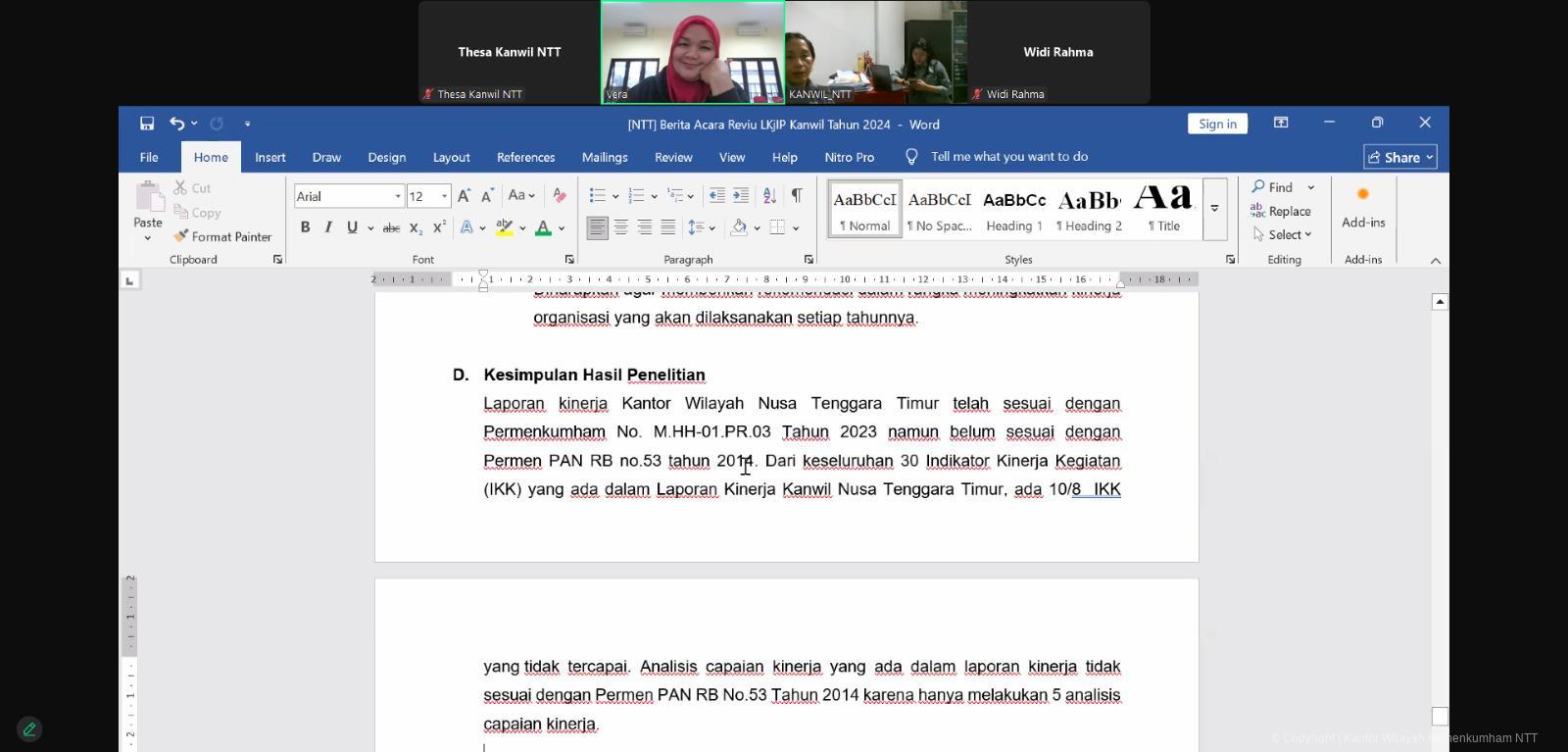This screenshot has width=1568, height=752.
Task: Toggle Bold formatting
Action: coord(305,227)
